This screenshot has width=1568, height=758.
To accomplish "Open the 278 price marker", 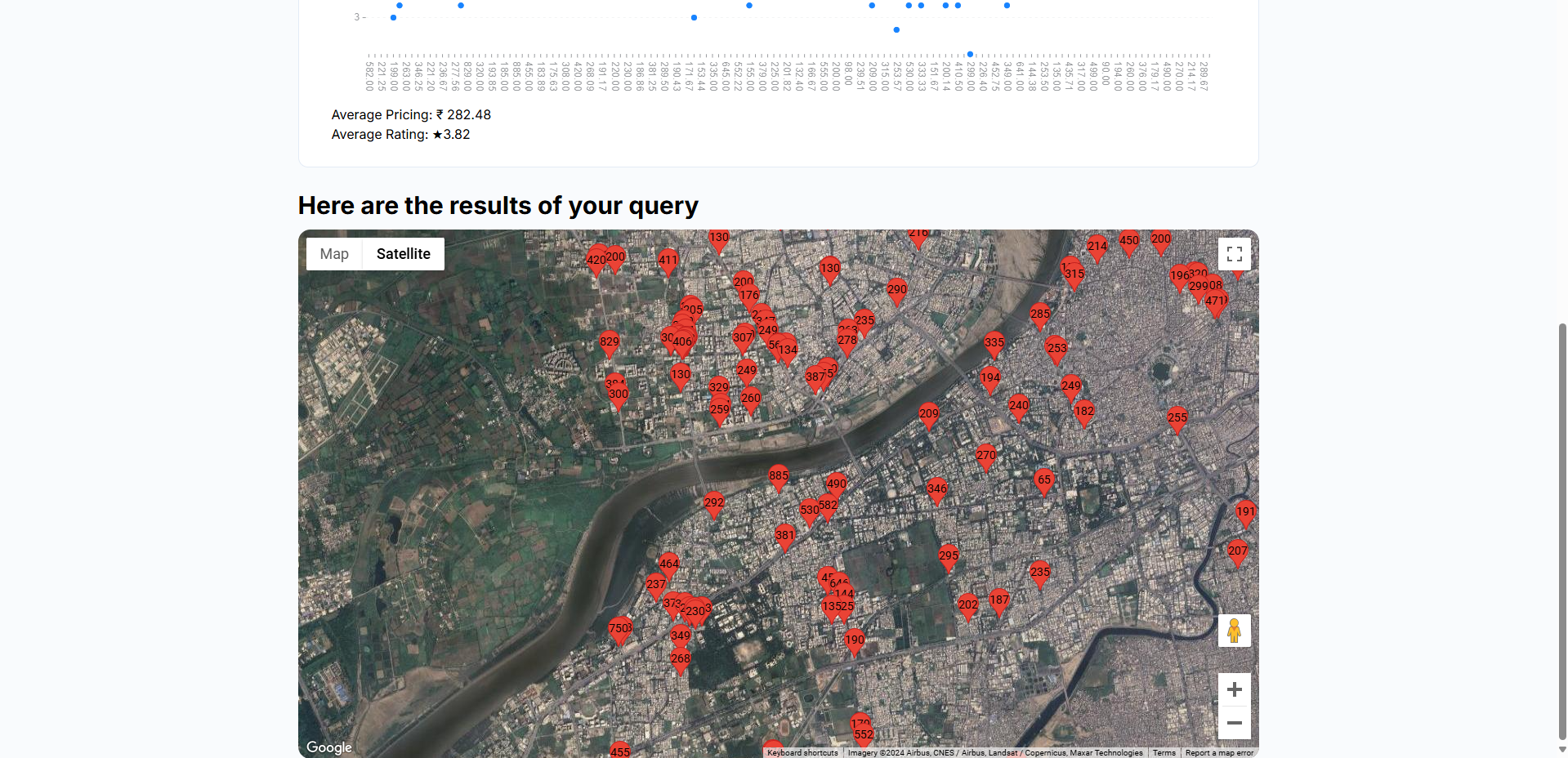I will (x=847, y=345).
